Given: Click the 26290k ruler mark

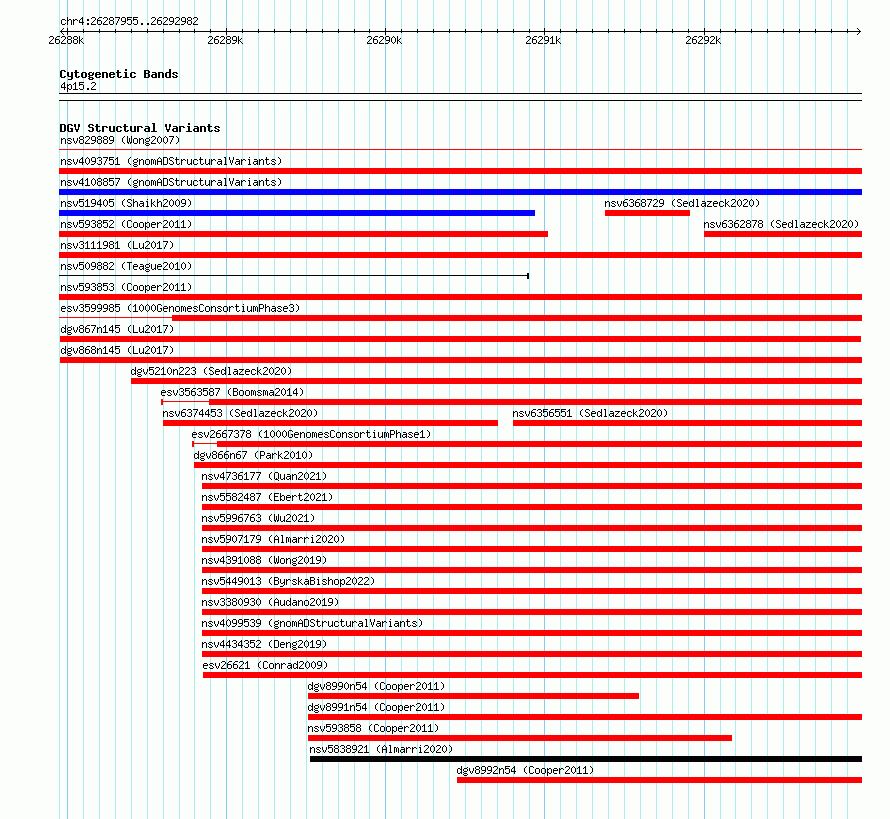Looking at the screenshot, I should [x=384, y=40].
